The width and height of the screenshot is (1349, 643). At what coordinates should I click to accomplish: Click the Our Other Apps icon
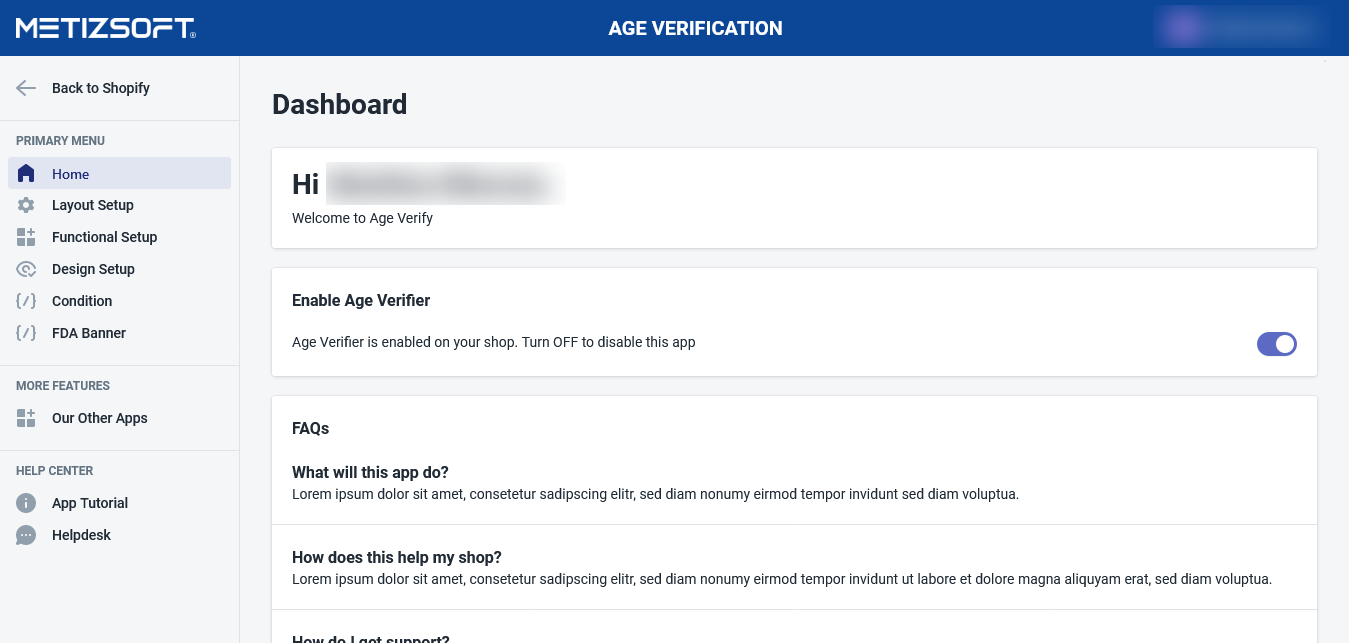(26, 418)
